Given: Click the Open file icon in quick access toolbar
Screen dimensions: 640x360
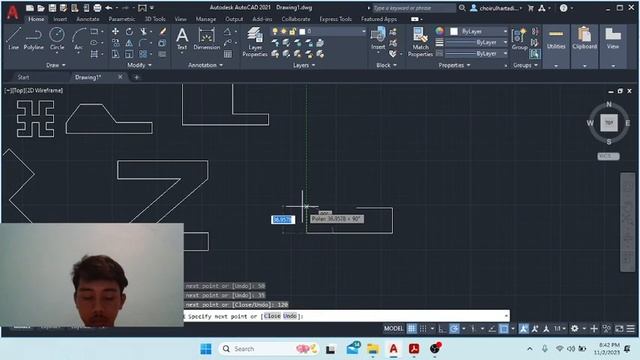Looking at the screenshot, I should (x=41, y=8).
